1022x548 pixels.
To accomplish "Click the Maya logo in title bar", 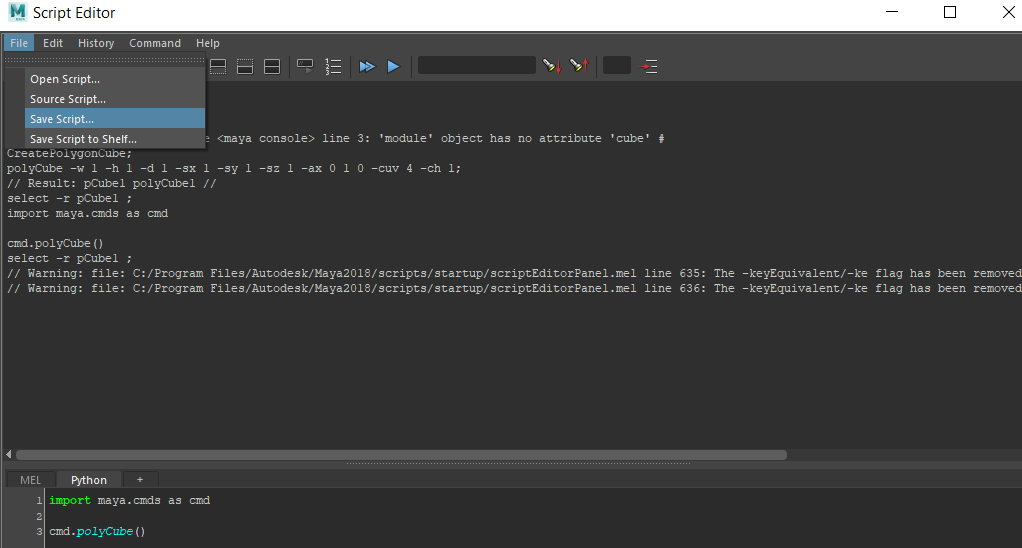I will (x=18, y=12).
